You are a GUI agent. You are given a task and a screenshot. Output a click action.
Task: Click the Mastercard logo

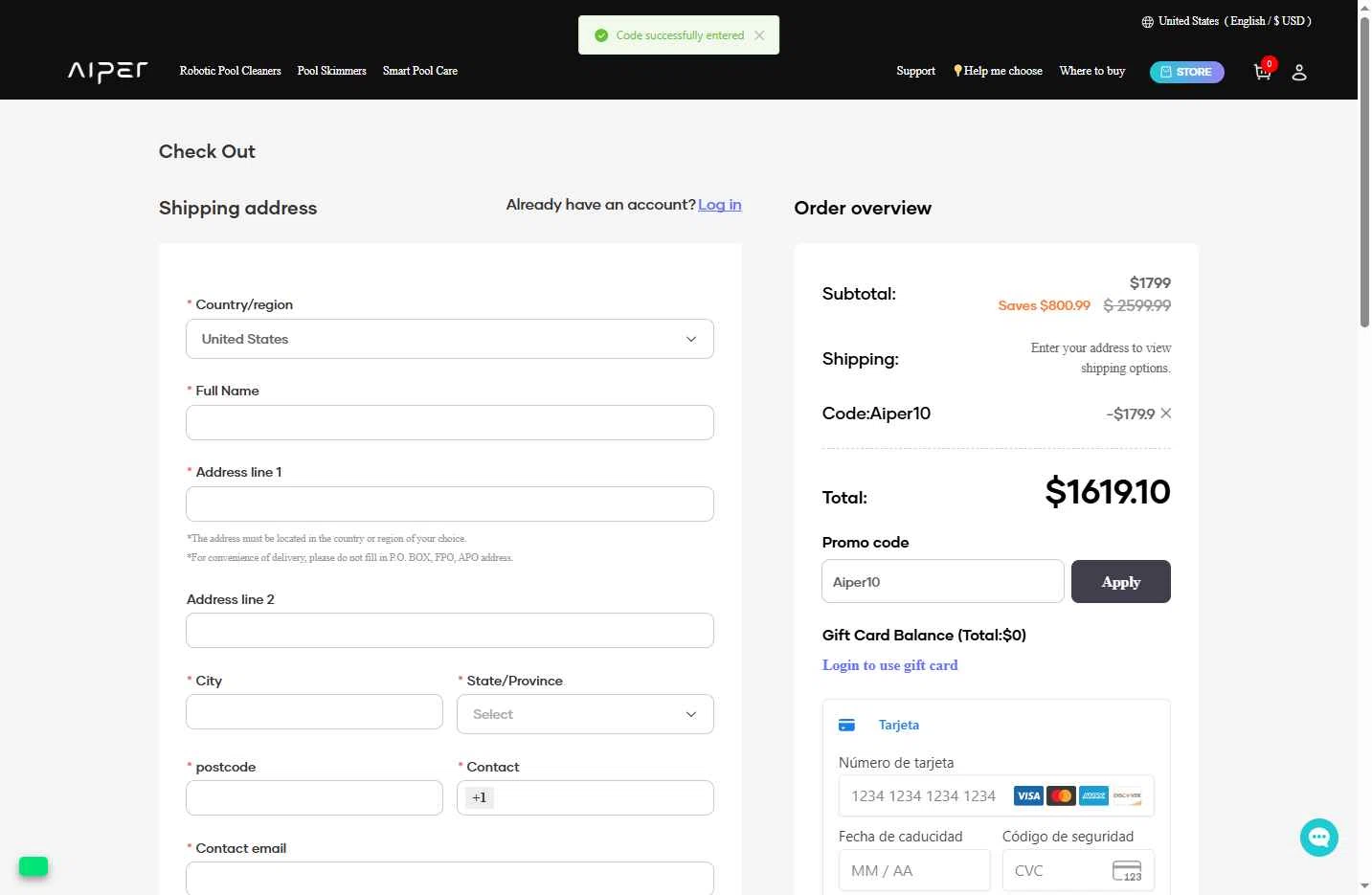(1061, 795)
